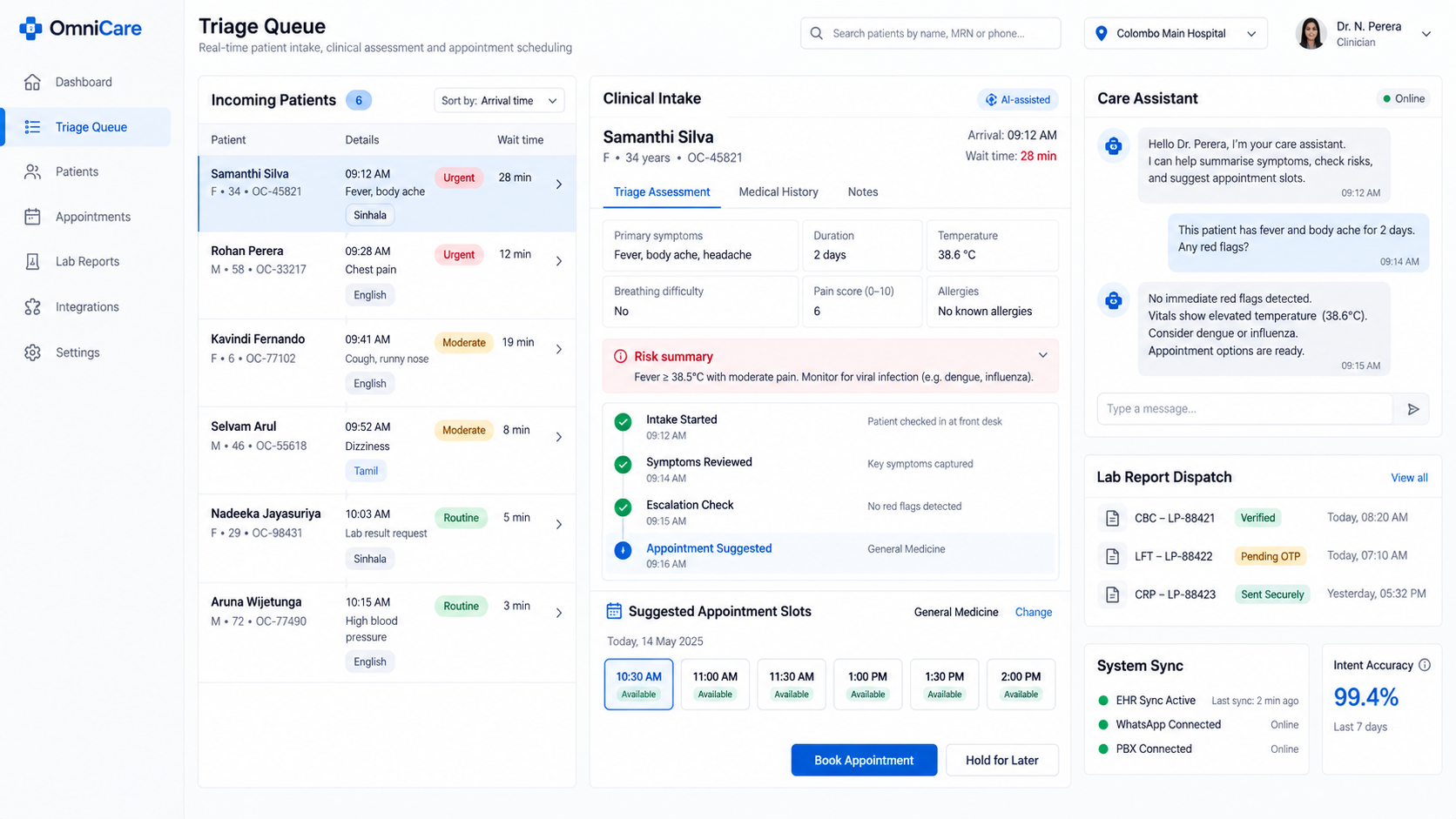This screenshot has width=1456, height=819.
Task: Select the Triage Queue list icon
Action: click(x=32, y=127)
